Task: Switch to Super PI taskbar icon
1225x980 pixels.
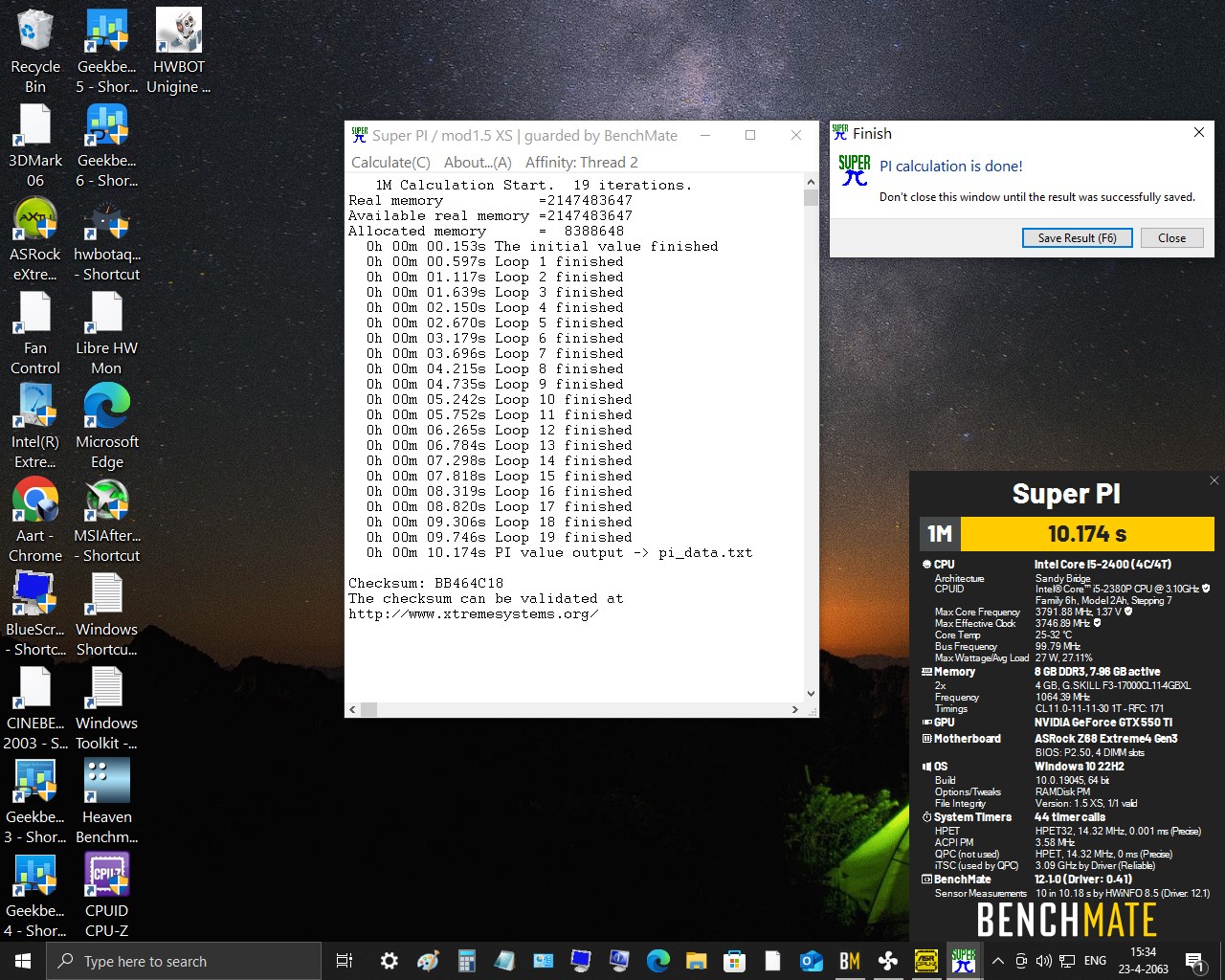Action: pyautogui.click(x=964, y=961)
